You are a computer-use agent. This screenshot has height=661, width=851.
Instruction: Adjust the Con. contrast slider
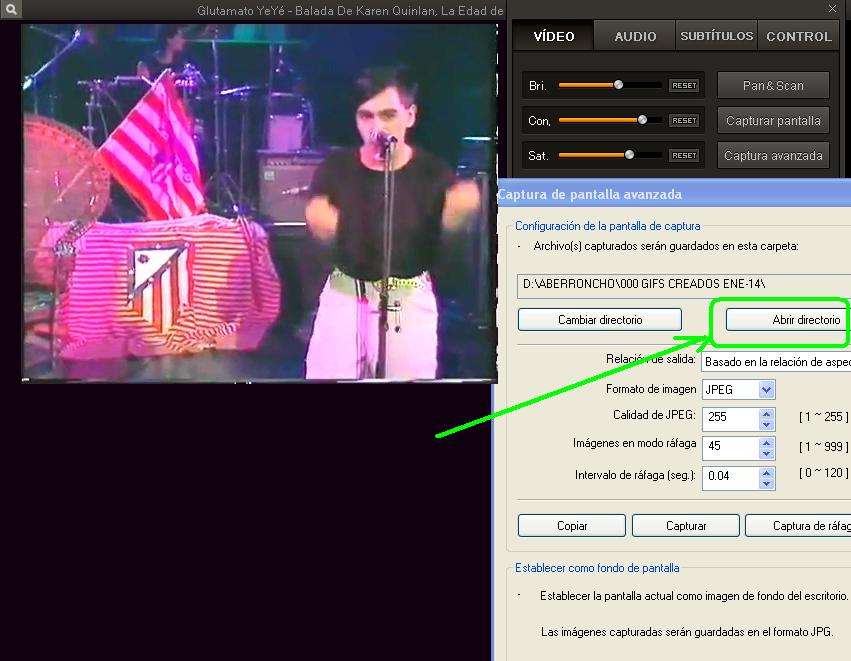(x=609, y=120)
